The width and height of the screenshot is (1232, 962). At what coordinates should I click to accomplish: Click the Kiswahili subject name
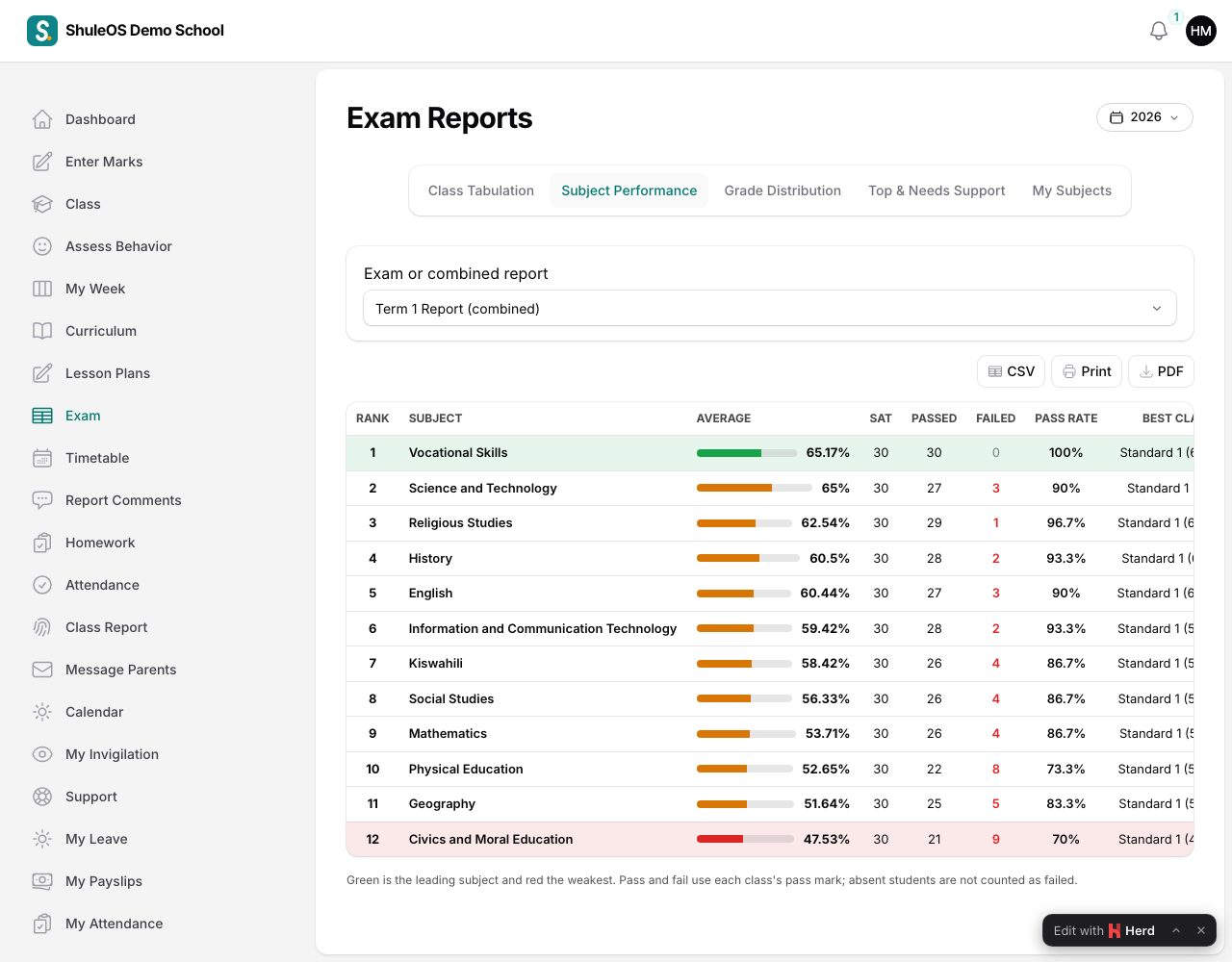coord(436,664)
